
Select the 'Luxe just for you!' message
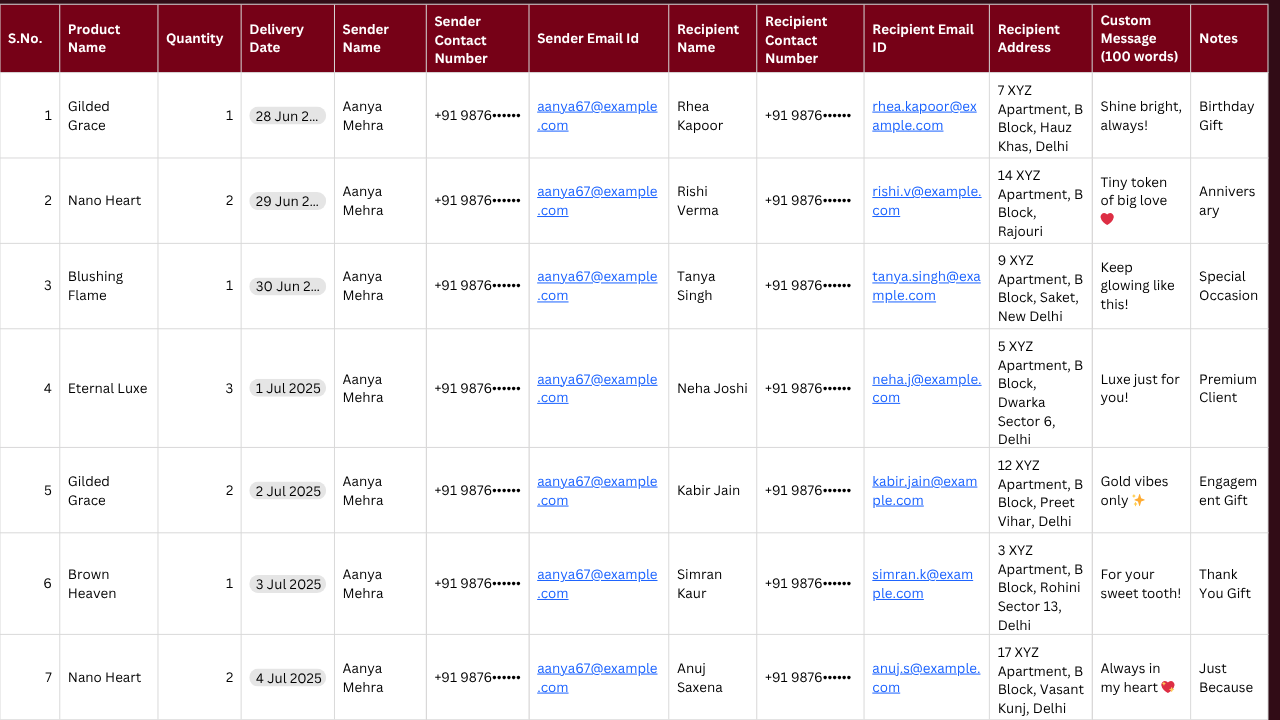click(1141, 388)
